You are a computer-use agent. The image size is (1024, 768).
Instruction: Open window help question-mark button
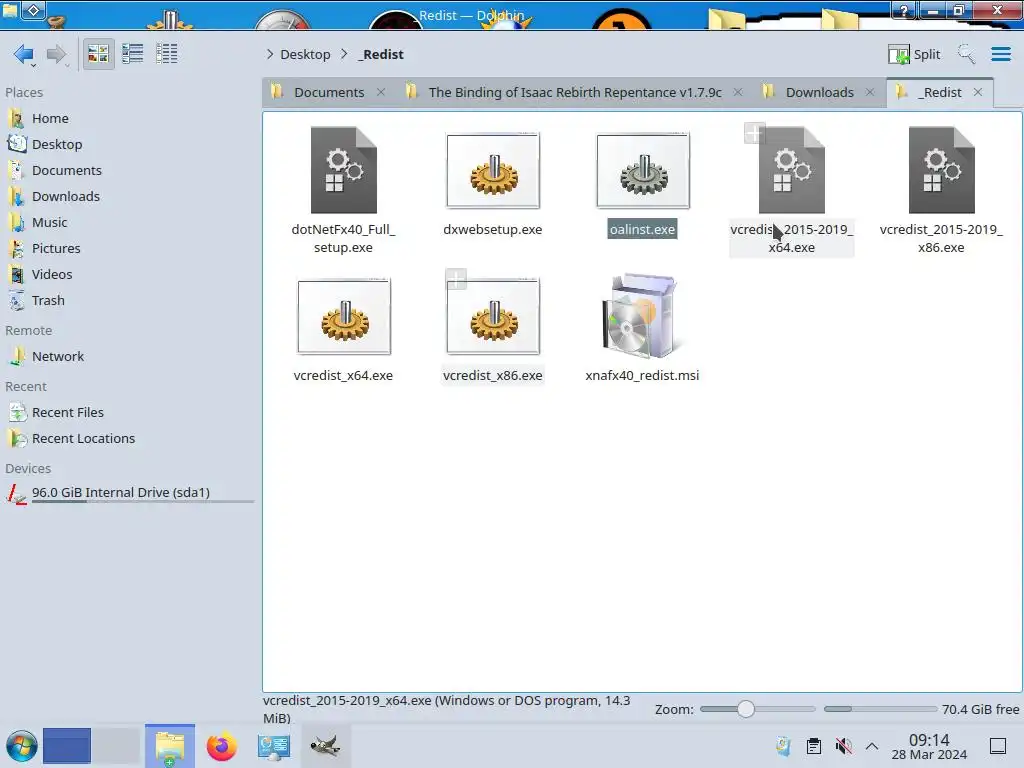click(904, 10)
